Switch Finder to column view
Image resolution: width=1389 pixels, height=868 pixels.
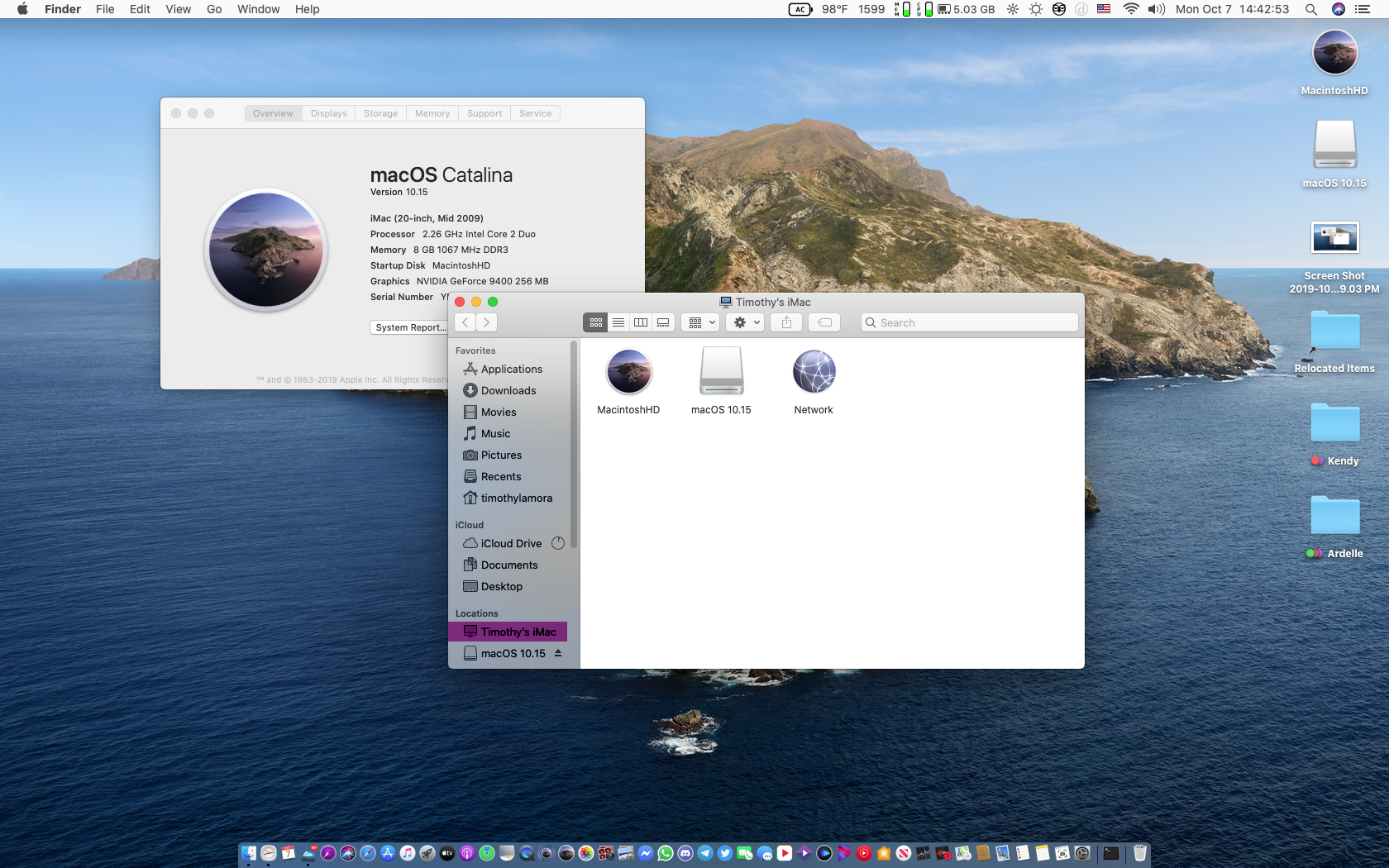click(641, 322)
